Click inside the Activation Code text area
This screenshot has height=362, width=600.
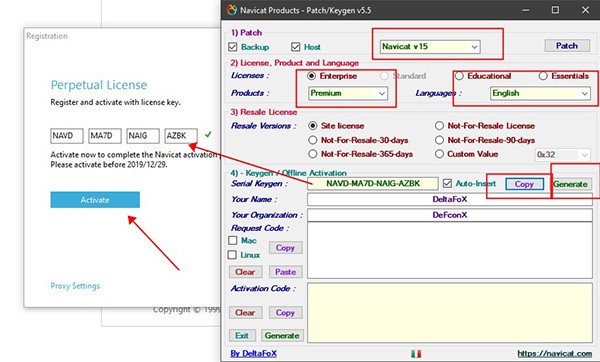[450, 313]
